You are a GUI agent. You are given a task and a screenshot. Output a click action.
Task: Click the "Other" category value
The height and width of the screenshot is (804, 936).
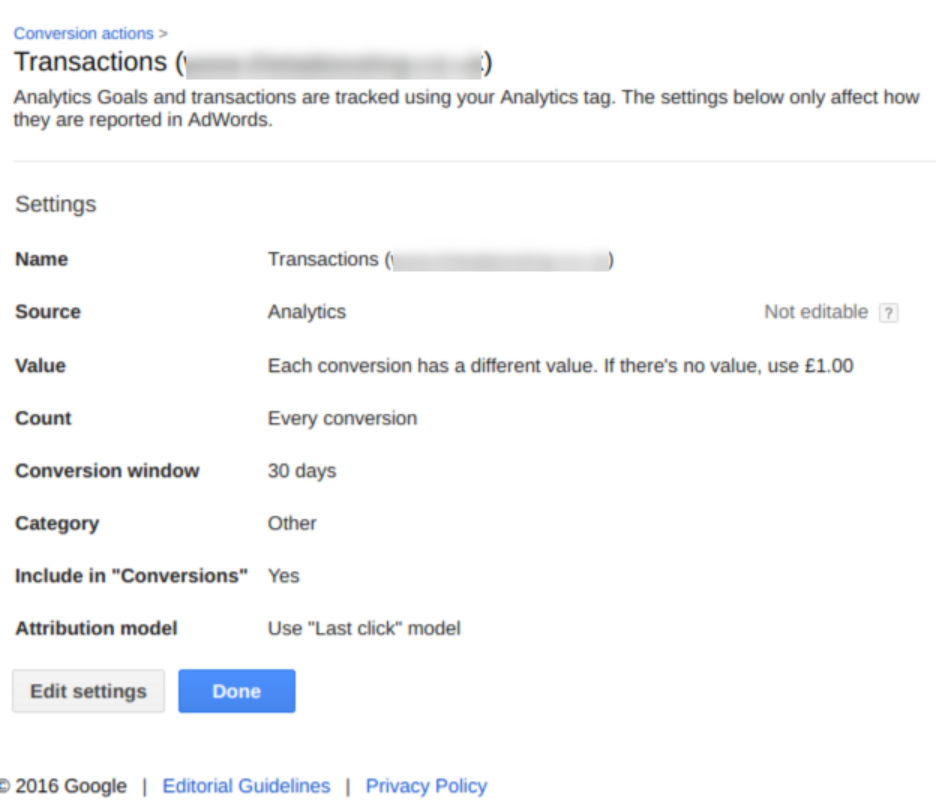[292, 523]
